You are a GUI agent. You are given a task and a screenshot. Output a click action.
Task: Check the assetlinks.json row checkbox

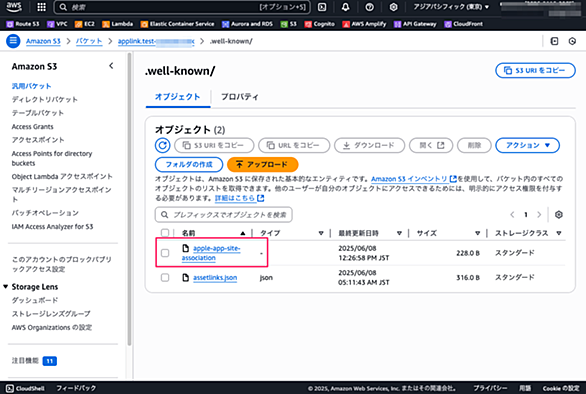click(165, 277)
